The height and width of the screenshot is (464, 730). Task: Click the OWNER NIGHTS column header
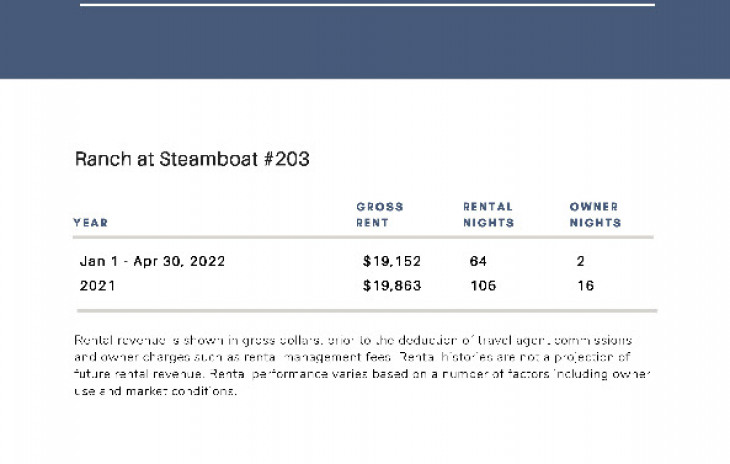click(595, 215)
